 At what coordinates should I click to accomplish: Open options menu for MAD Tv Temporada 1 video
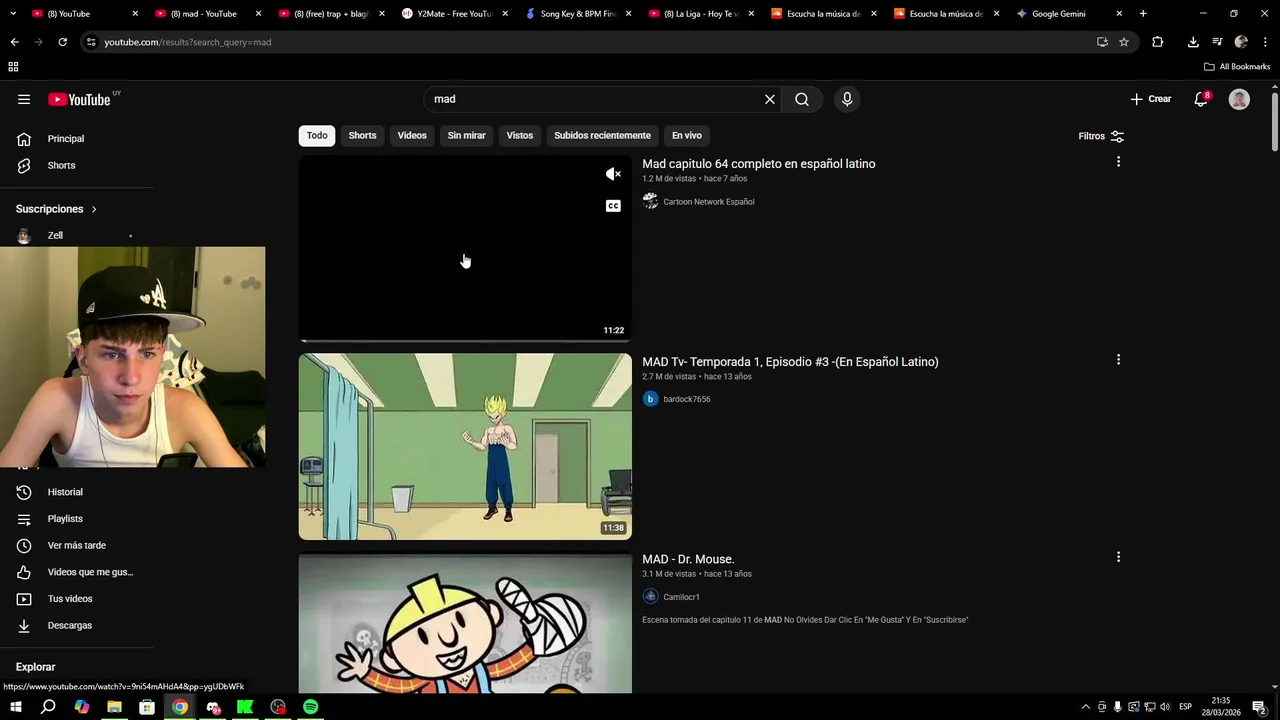[x=1118, y=360]
